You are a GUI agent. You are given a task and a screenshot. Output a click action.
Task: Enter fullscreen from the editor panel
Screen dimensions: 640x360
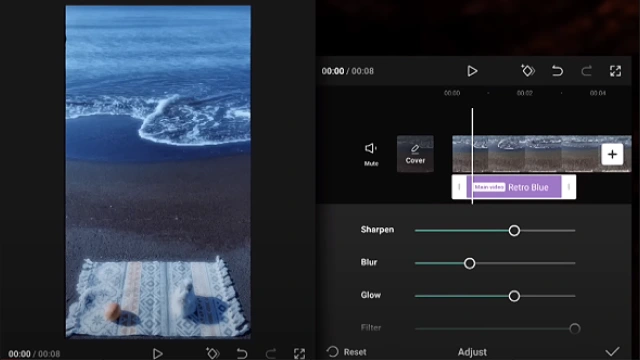point(616,71)
